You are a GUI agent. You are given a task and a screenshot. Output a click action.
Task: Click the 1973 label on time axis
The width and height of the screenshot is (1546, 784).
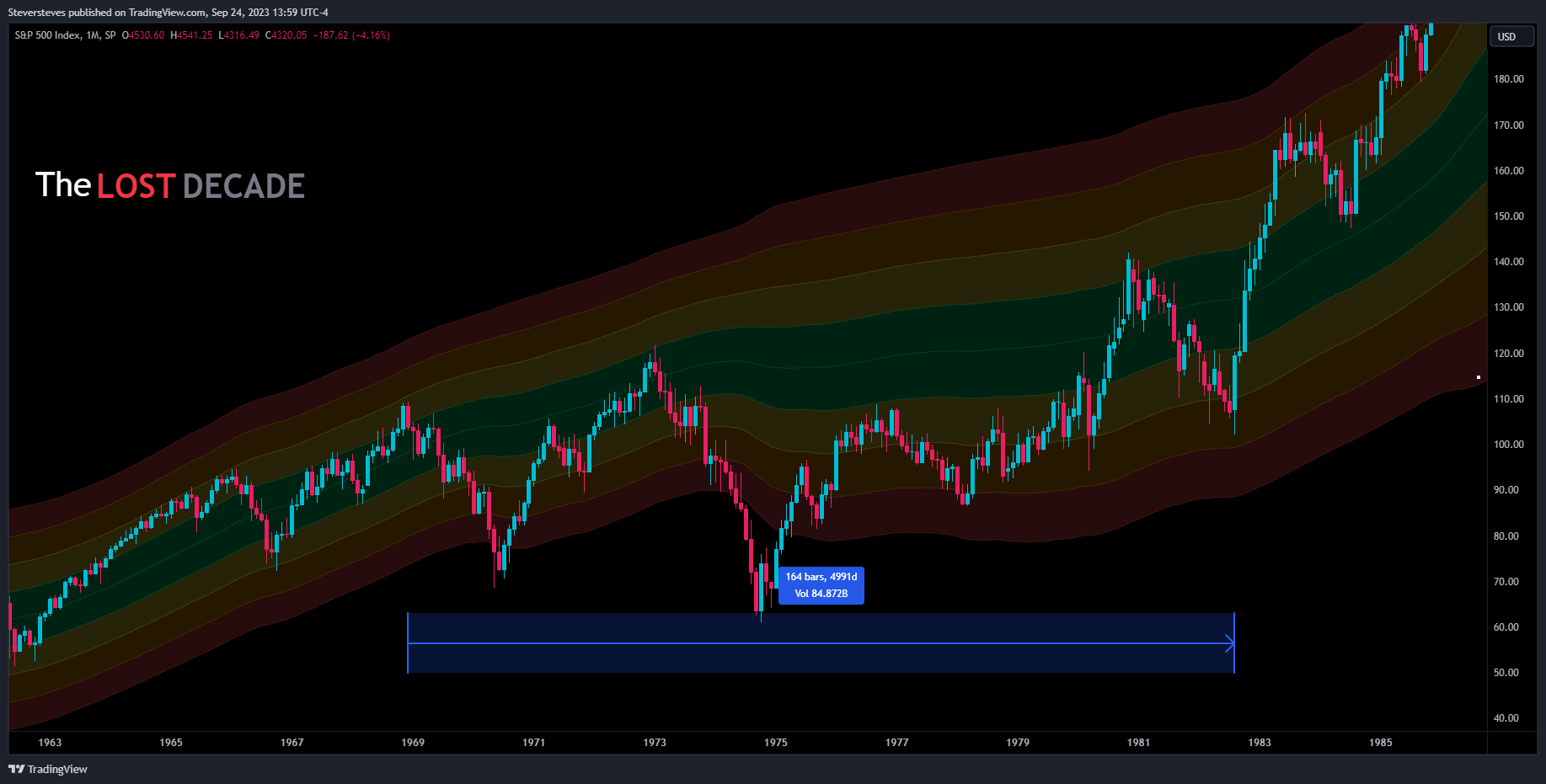coord(655,742)
